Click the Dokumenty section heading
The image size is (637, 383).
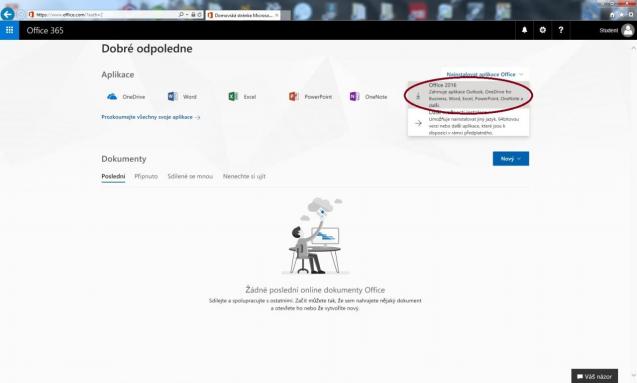124,159
